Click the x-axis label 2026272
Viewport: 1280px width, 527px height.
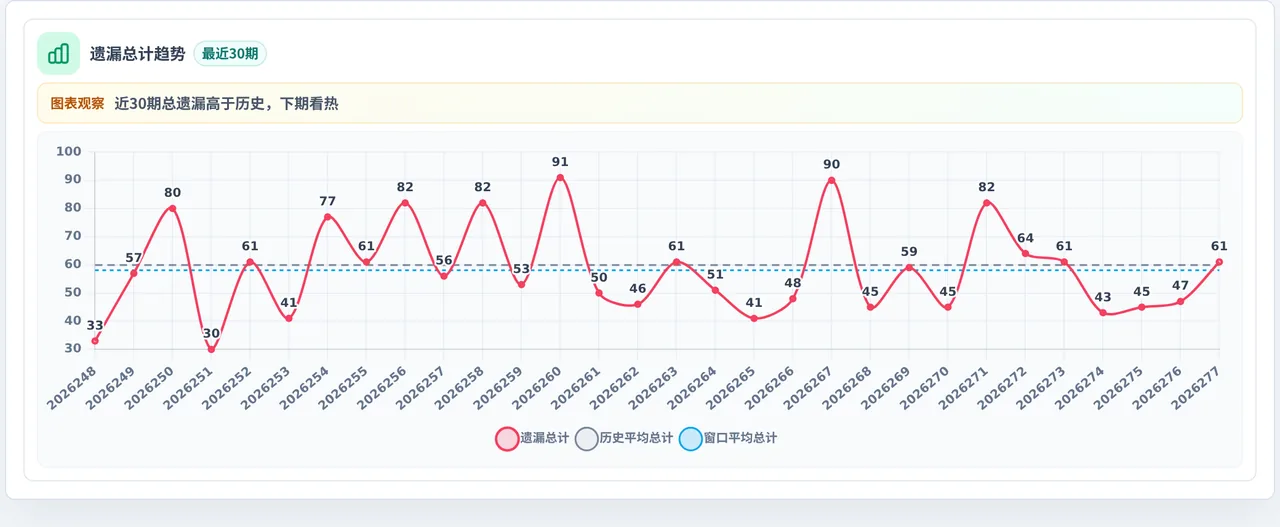(x=1002, y=387)
